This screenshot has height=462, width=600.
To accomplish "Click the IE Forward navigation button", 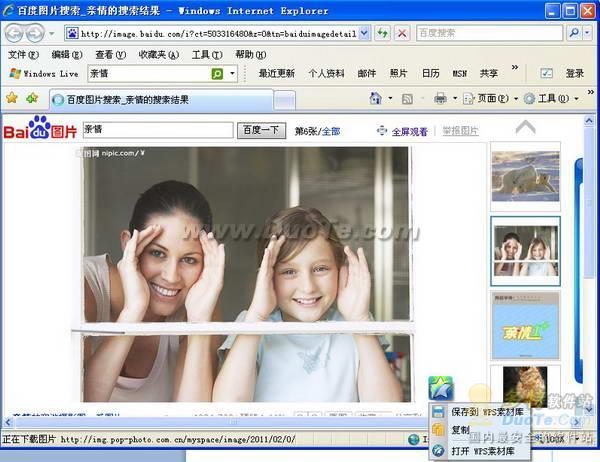I will pos(35,33).
